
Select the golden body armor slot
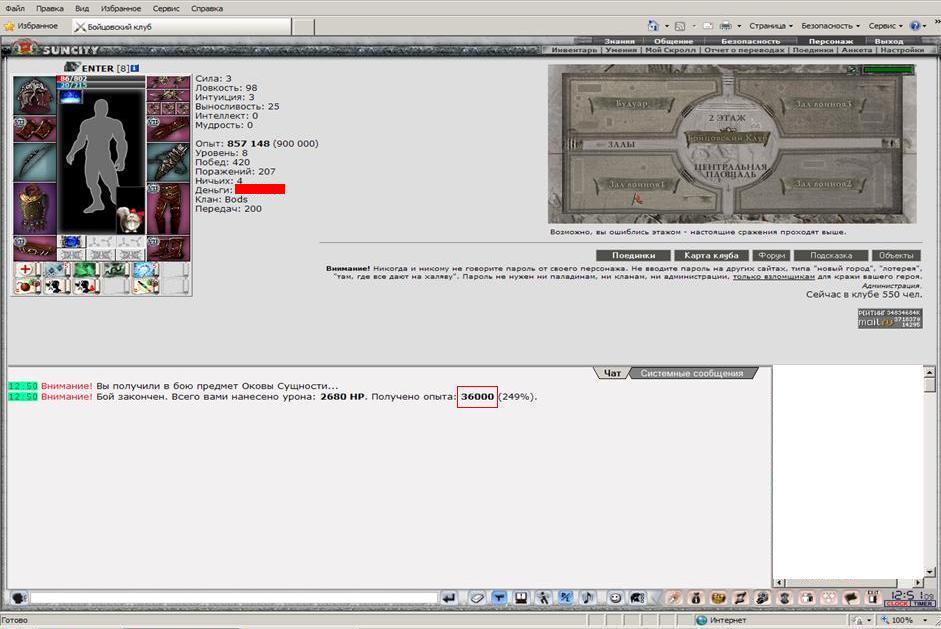pos(35,209)
